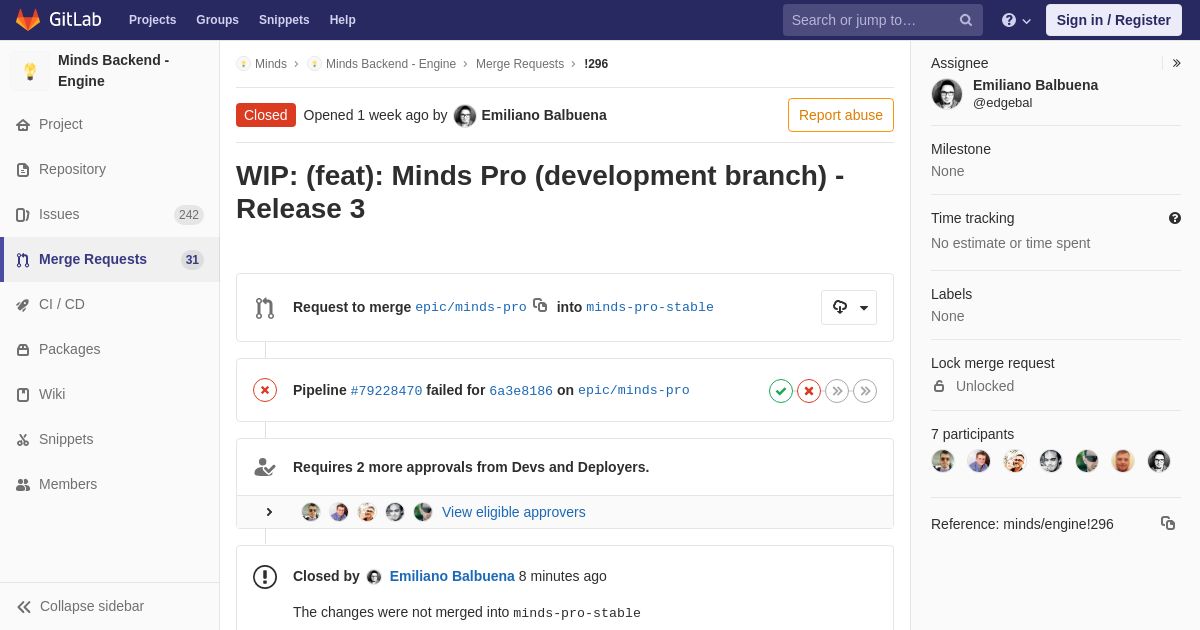Image resolution: width=1200 pixels, height=630 pixels.
Task: Open the Project sidebar item
Action: click(110, 124)
